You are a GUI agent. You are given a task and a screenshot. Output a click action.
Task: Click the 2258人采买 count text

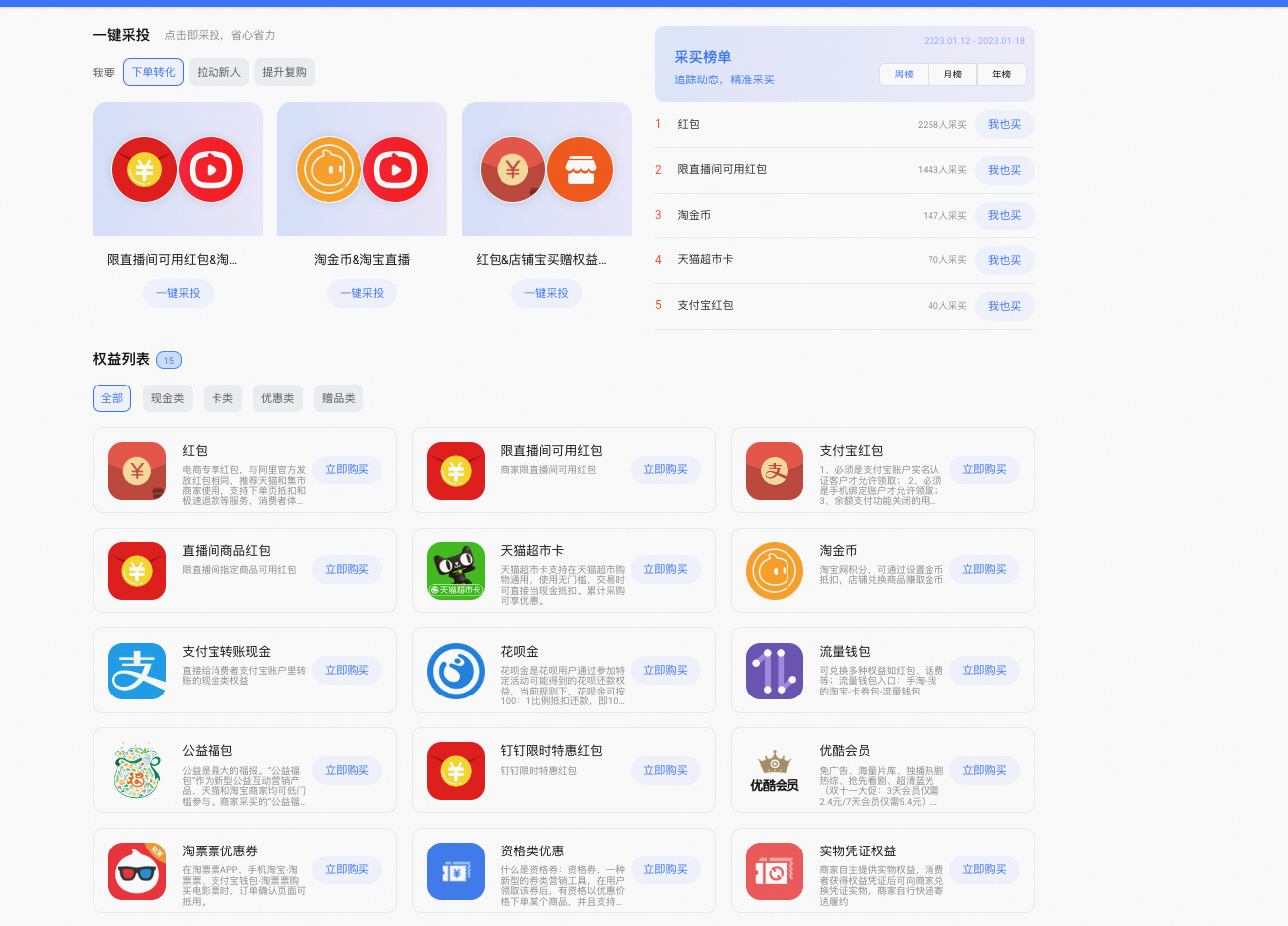click(x=942, y=125)
